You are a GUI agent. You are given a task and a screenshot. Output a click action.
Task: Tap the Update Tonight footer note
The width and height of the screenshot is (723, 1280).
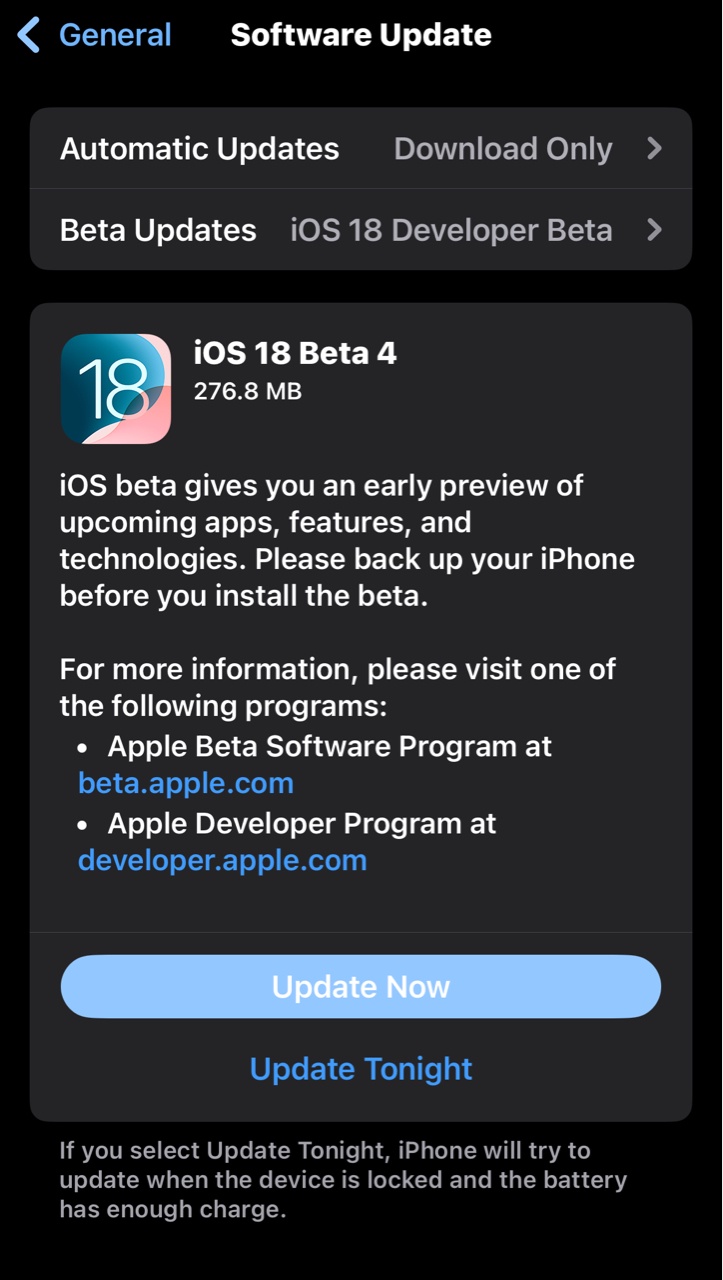pos(342,1180)
